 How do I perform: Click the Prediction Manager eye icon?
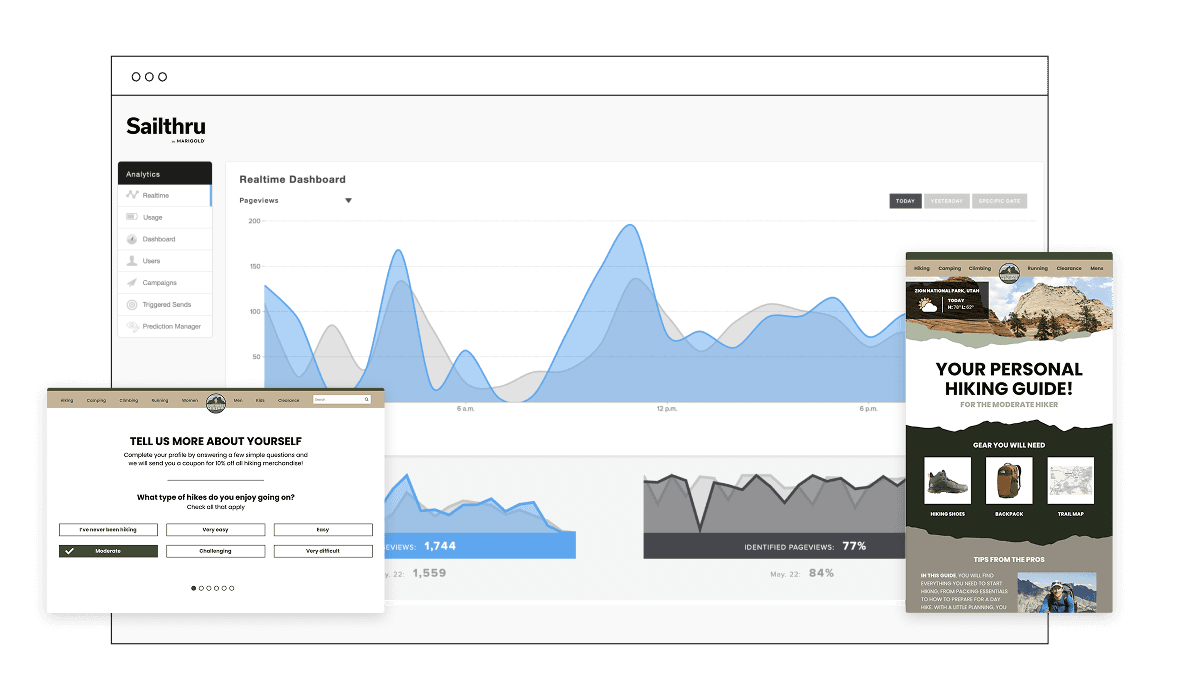coord(132,327)
